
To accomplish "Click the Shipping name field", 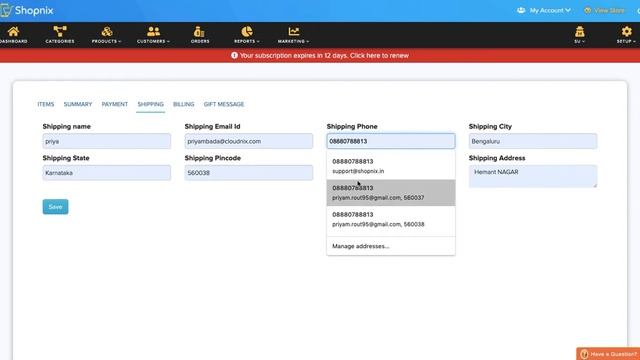I will click(107, 141).
